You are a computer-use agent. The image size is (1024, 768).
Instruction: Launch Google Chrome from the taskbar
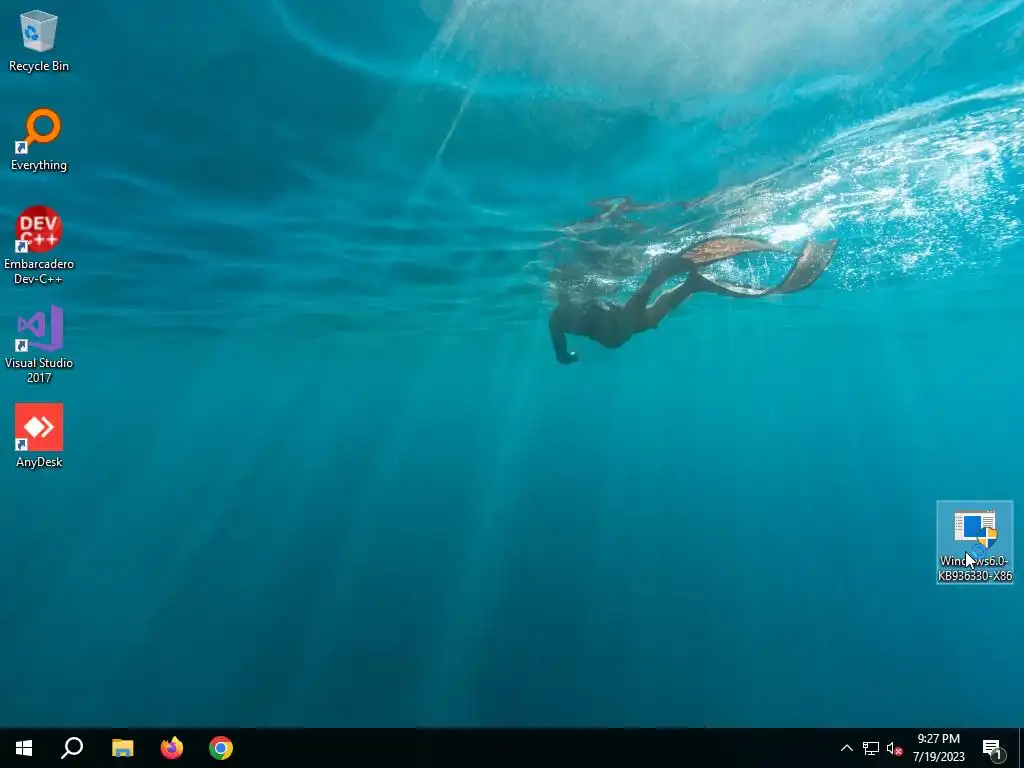(221, 748)
